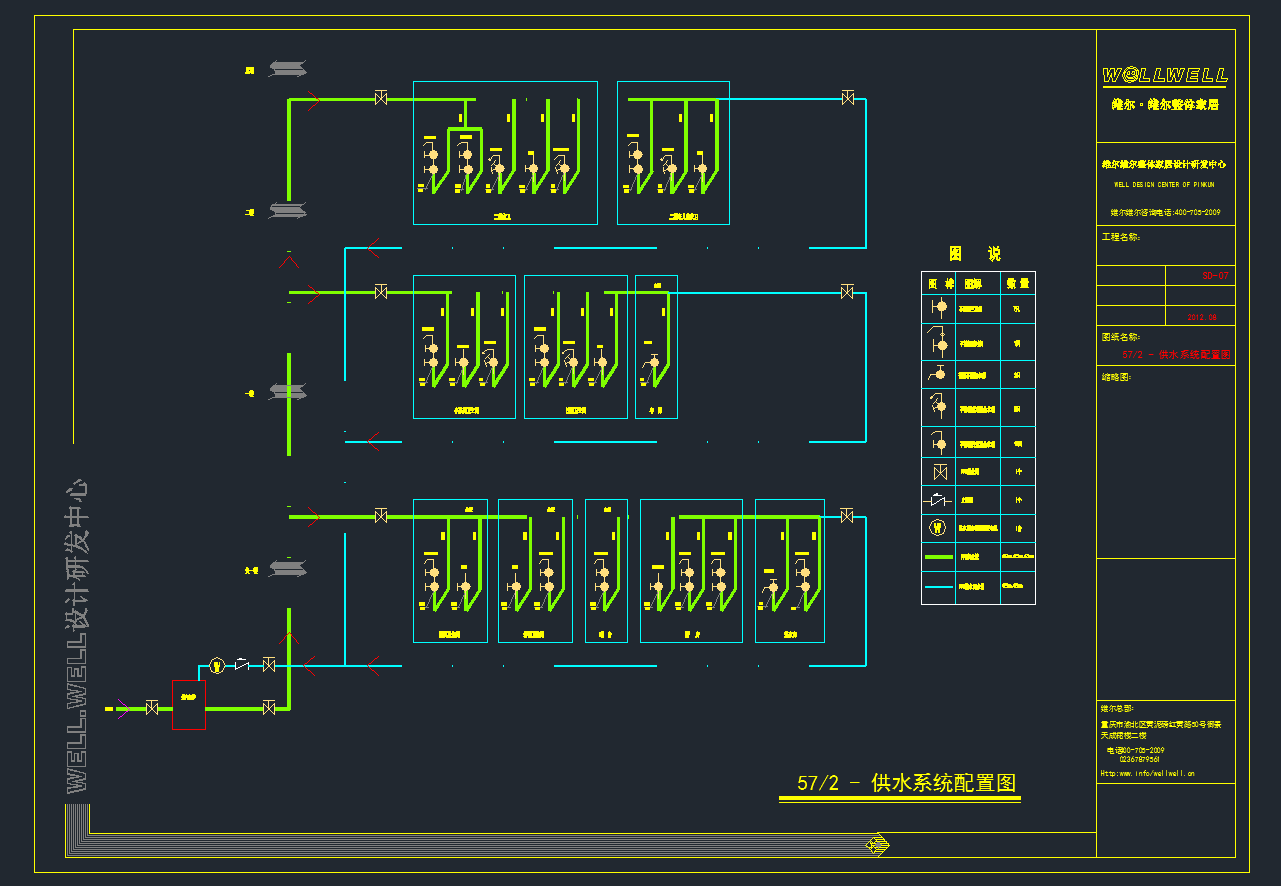The width and height of the screenshot is (1281, 886).
Task: Select the drawing number SD-07 text
Action: click(x=1214, y=275)
